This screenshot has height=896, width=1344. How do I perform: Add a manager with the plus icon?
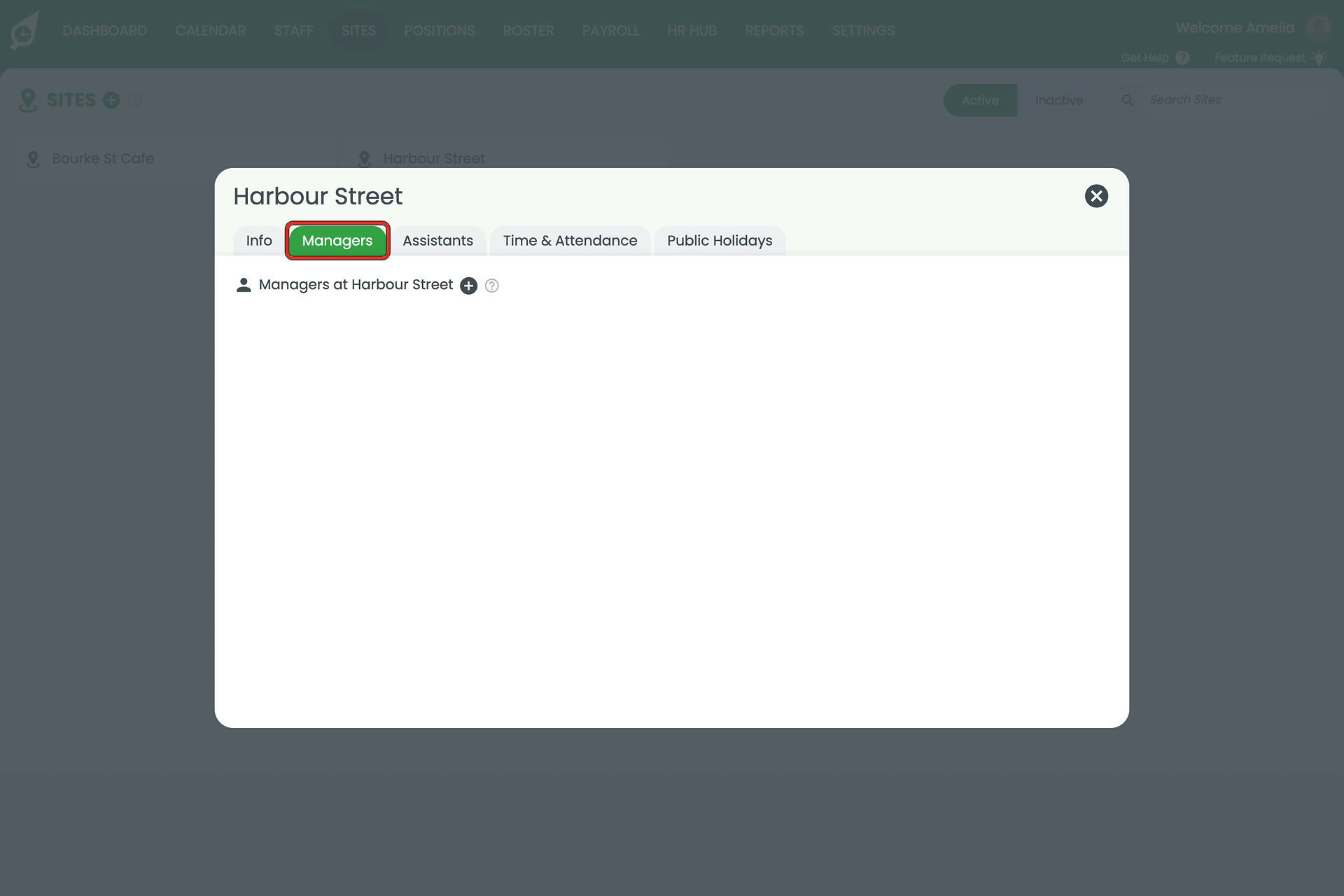(468, 286)
